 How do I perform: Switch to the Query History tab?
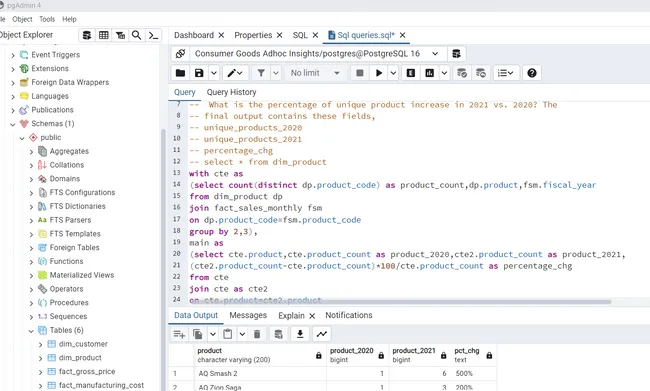(231, 92)
